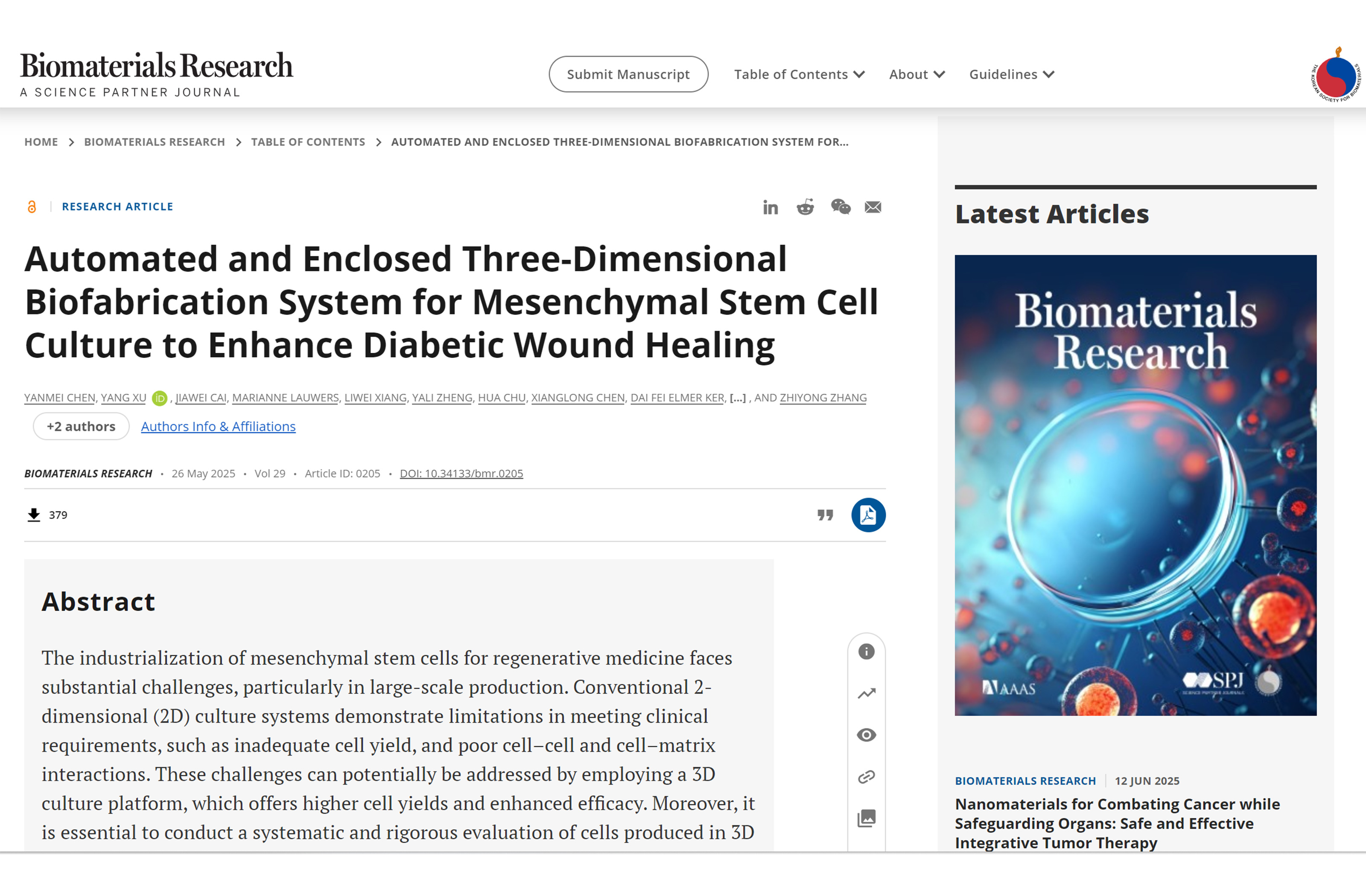Screen dimensions: 1366x896
Task: Expand hidden authors with +2 authors
Action: [x=81, y=426]
